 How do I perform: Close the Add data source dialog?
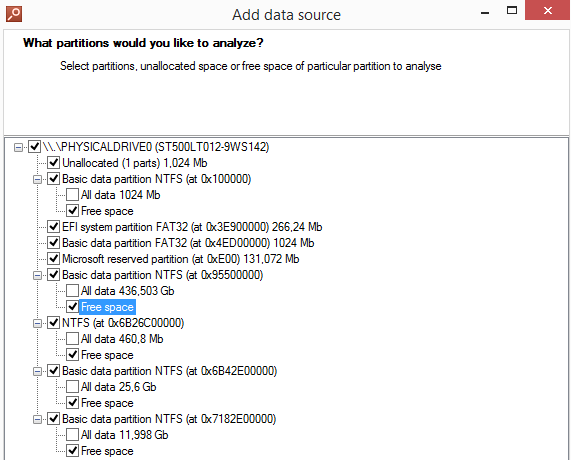click(x=547, y=10)
